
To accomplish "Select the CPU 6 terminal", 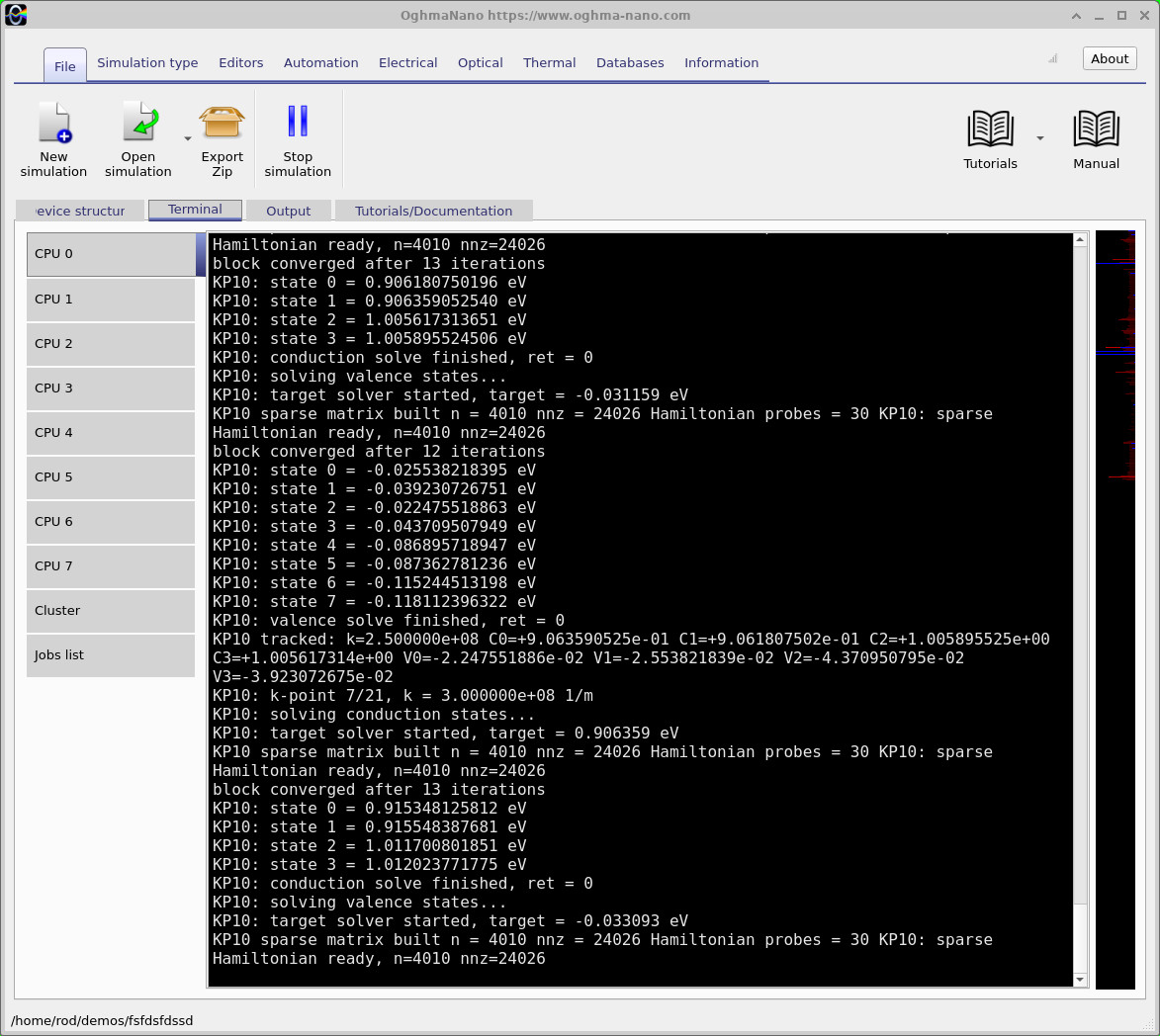I will pyautogui.click(x=111, y=521).
